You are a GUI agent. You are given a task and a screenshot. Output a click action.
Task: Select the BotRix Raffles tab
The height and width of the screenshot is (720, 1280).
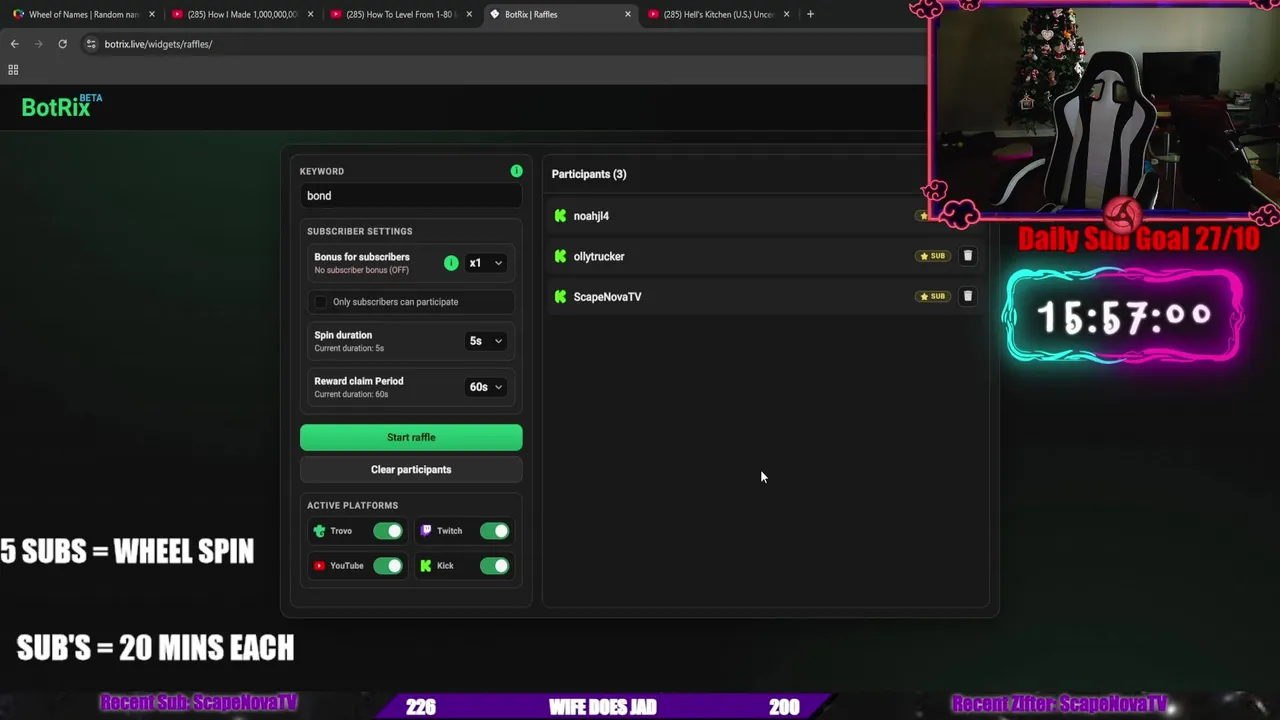pyautogui.click(x=560, y=14)
